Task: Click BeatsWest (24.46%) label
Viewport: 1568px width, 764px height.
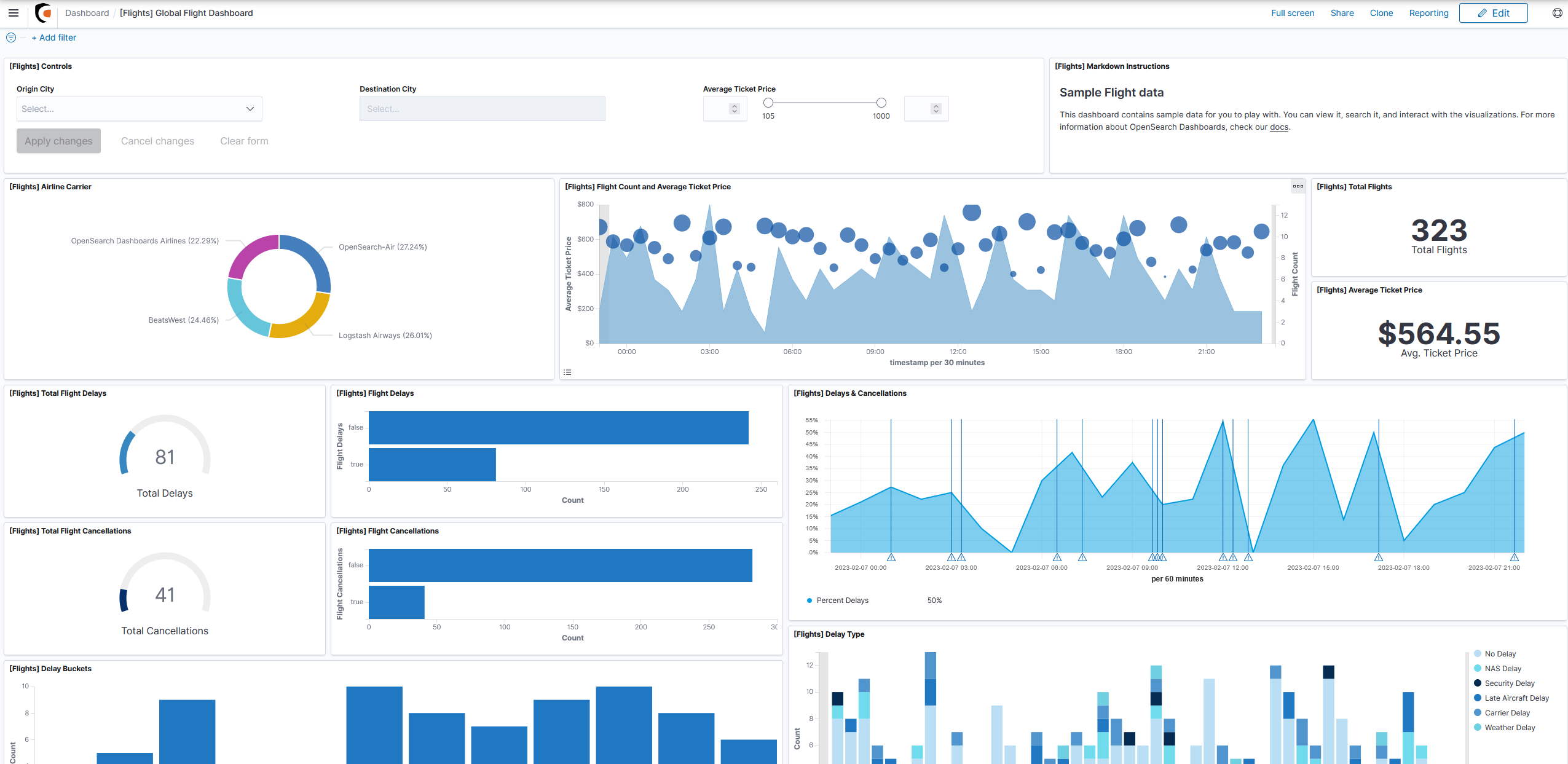Action: coord(184,320)
